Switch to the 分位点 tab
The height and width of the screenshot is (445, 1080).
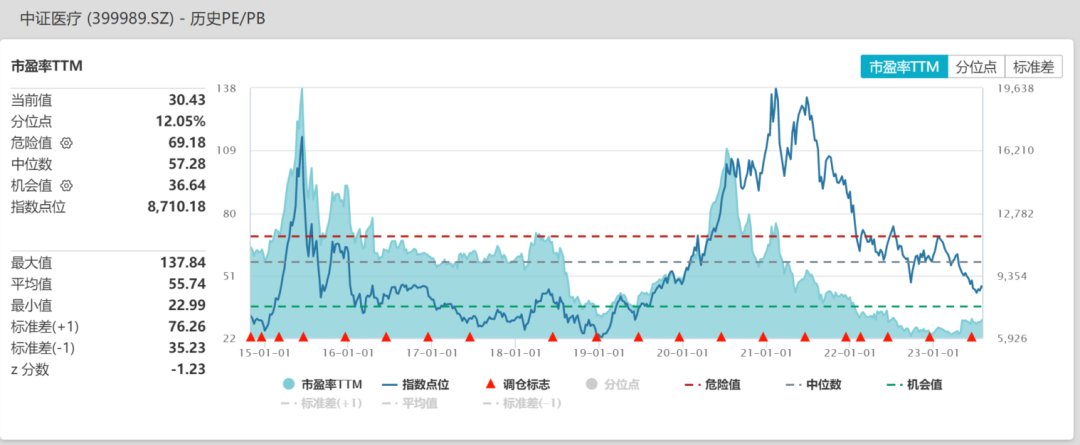[976, 67]
